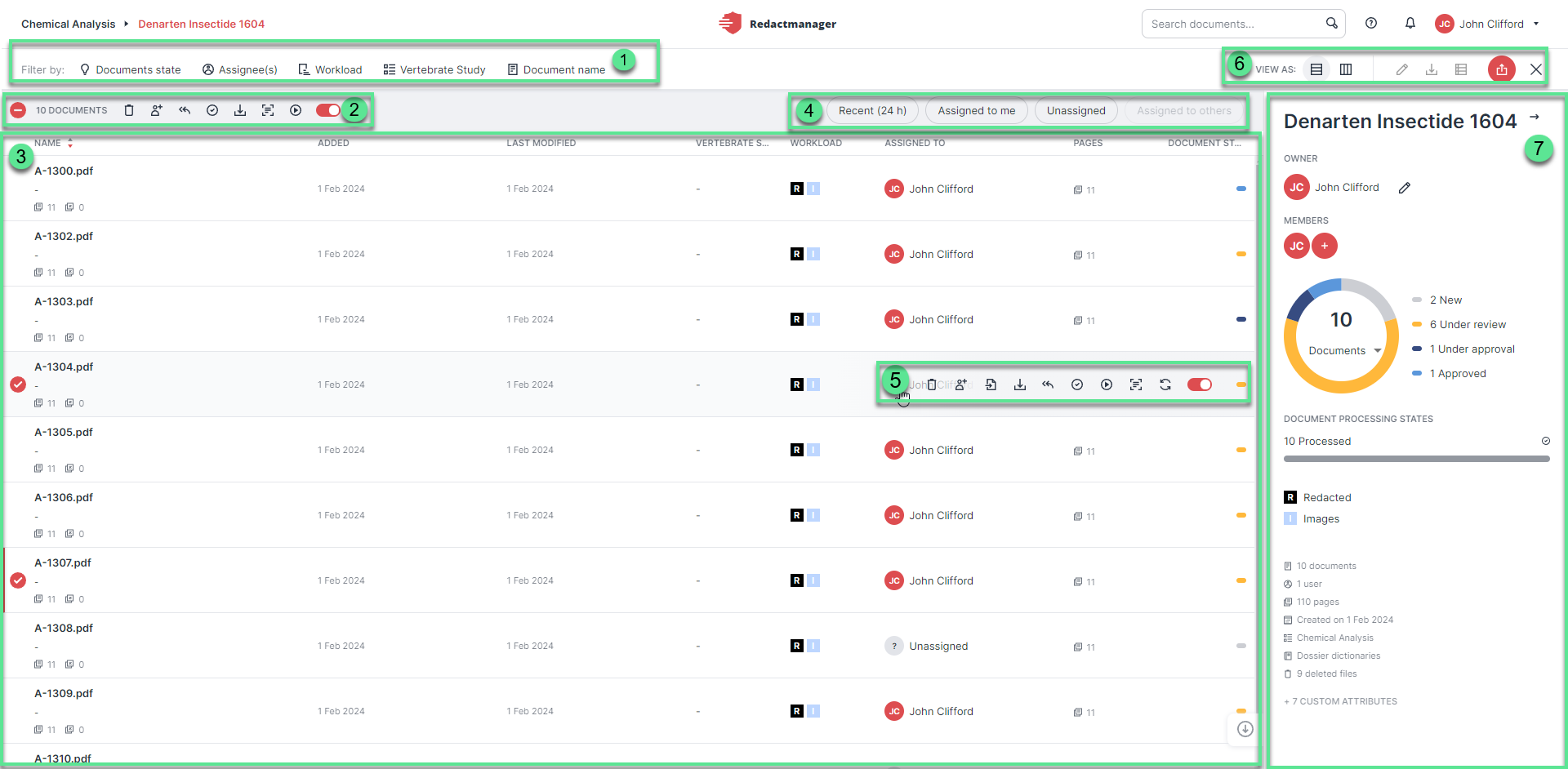1568x769 pixels.
Task: Click 10 Processed progress bar
Action: pyautogui.click(x=1417, y=459)
